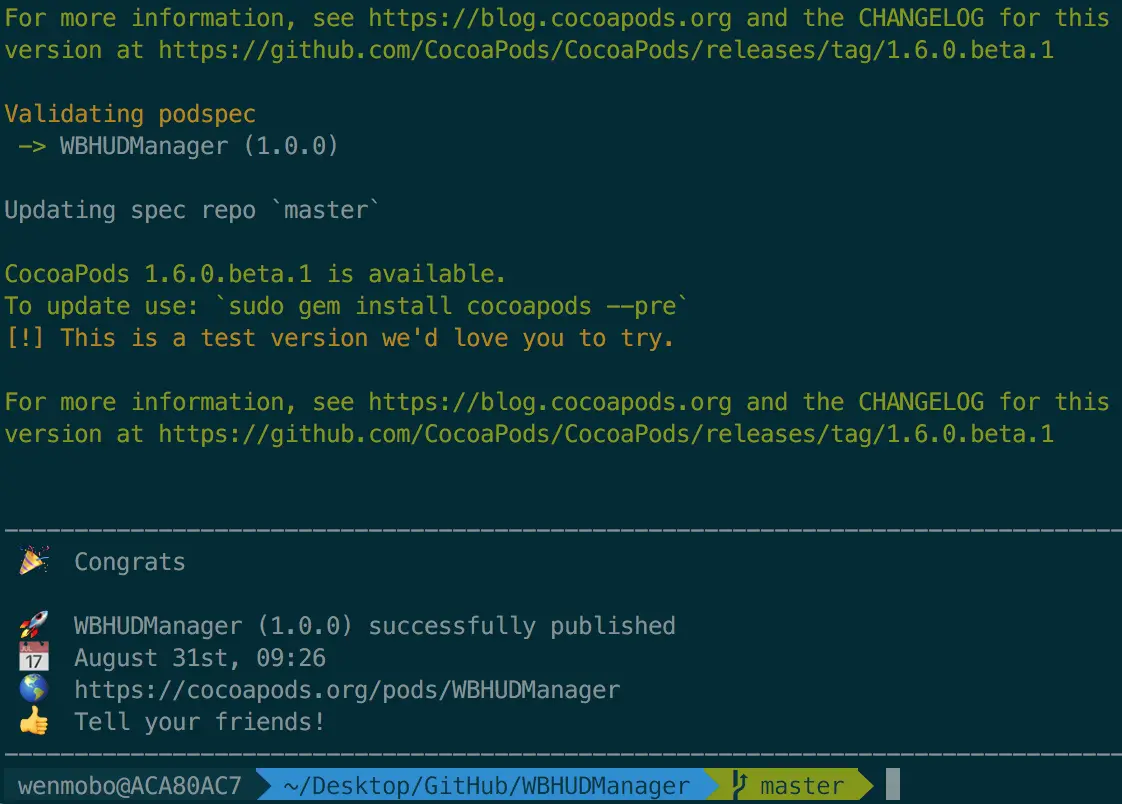Click the 'Tell your friends!' text
1122x804 pixels.
pos(199,722)
